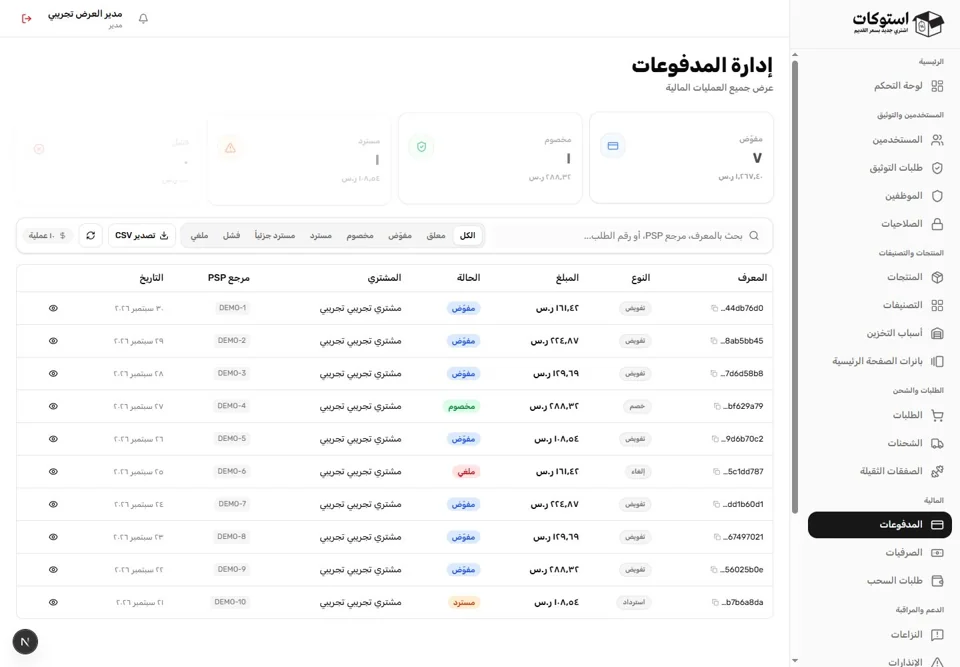Select the مسترد جزئياً filter tab
Image resolution: width=960 pixels, height=667 pixels.
pyautogui.click(x=275, y=235)
